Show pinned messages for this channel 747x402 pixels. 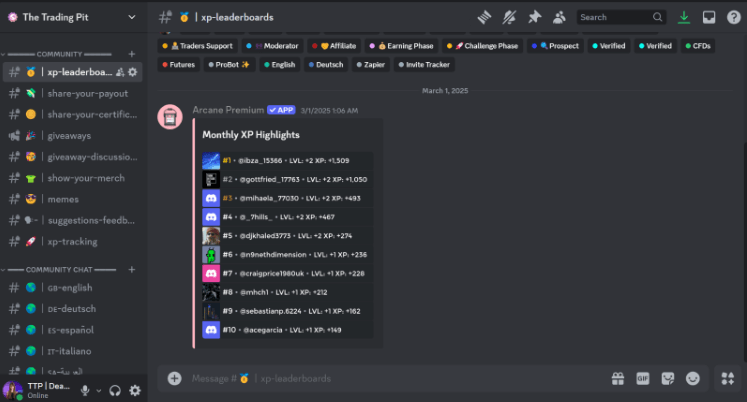pyautogui.click(x=534, y=17)
